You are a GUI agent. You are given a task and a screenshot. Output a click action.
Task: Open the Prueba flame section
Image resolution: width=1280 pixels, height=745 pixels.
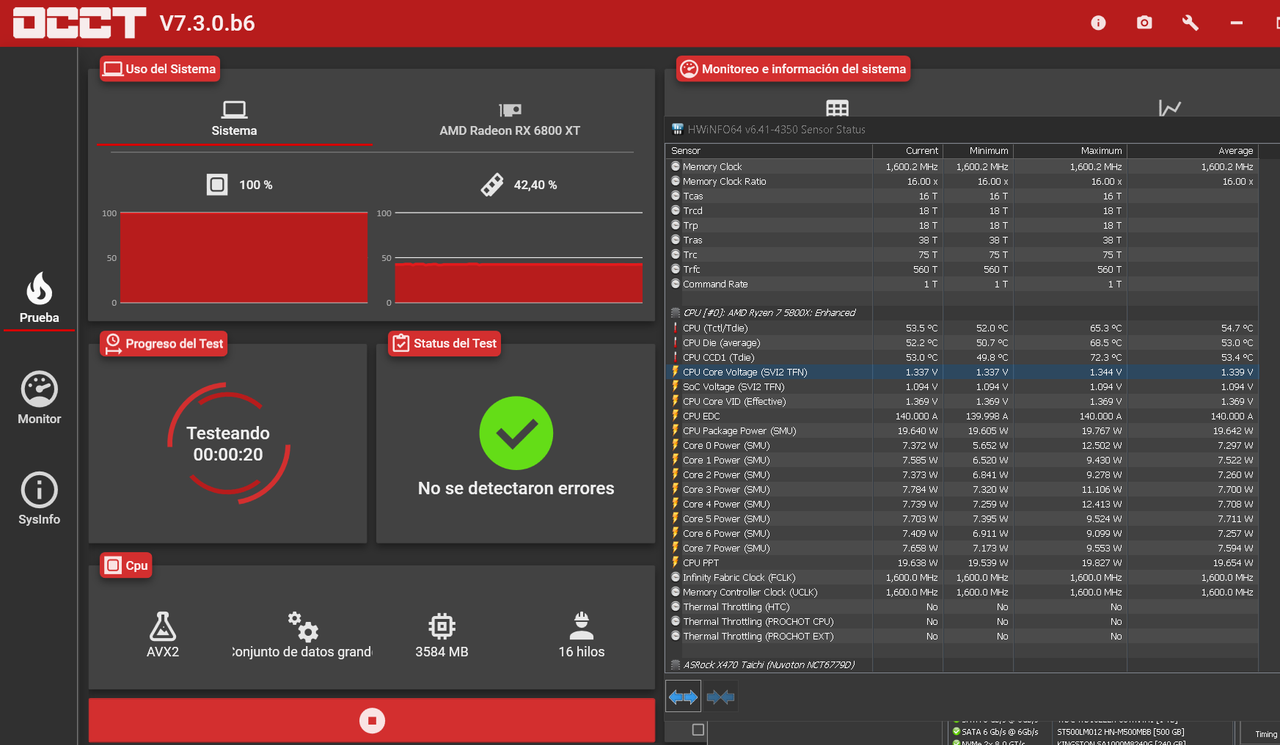click(39, 299)
